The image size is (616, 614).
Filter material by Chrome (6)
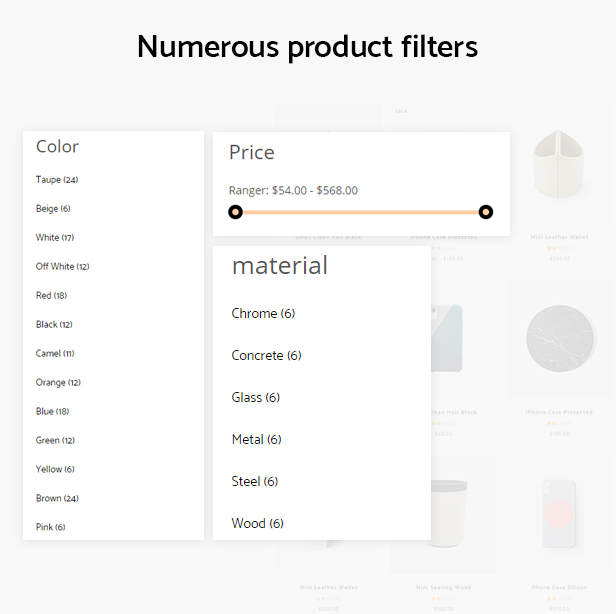(x=263, y=313)
